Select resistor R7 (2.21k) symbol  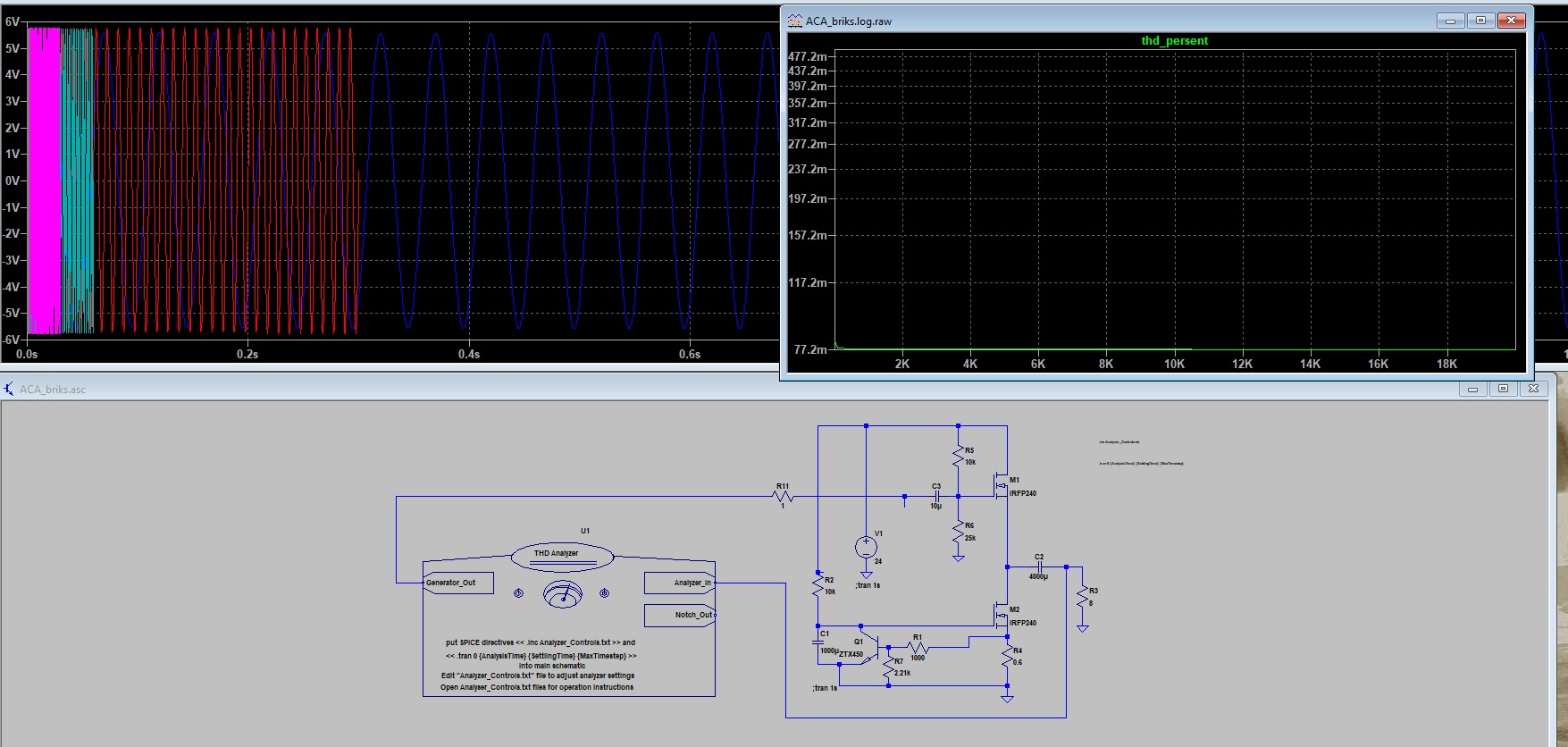click(888, 668)
